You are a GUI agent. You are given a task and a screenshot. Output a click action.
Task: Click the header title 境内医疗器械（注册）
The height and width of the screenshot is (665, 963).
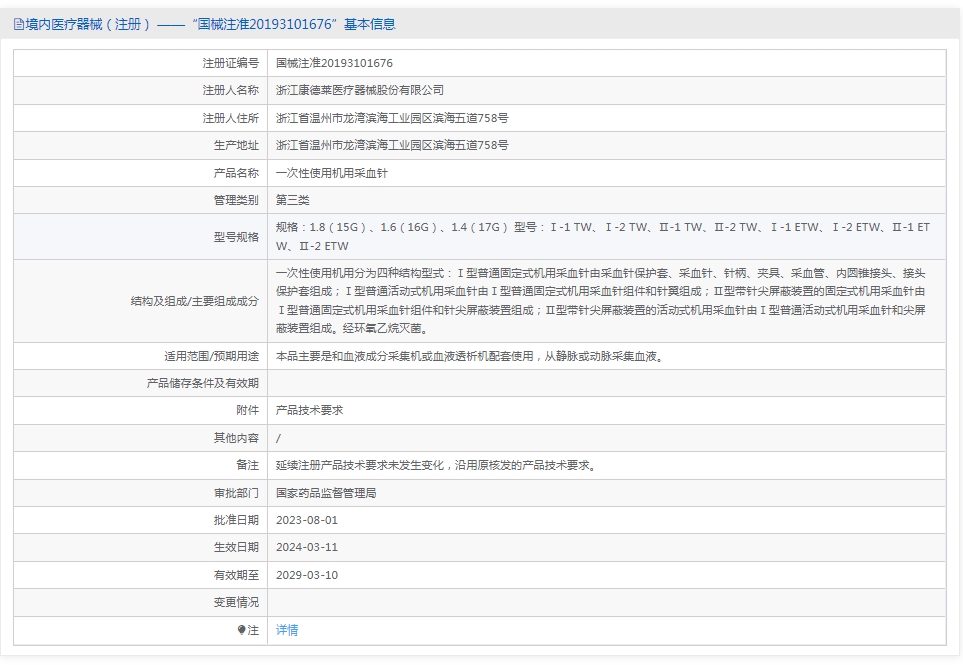click(87, 25)
